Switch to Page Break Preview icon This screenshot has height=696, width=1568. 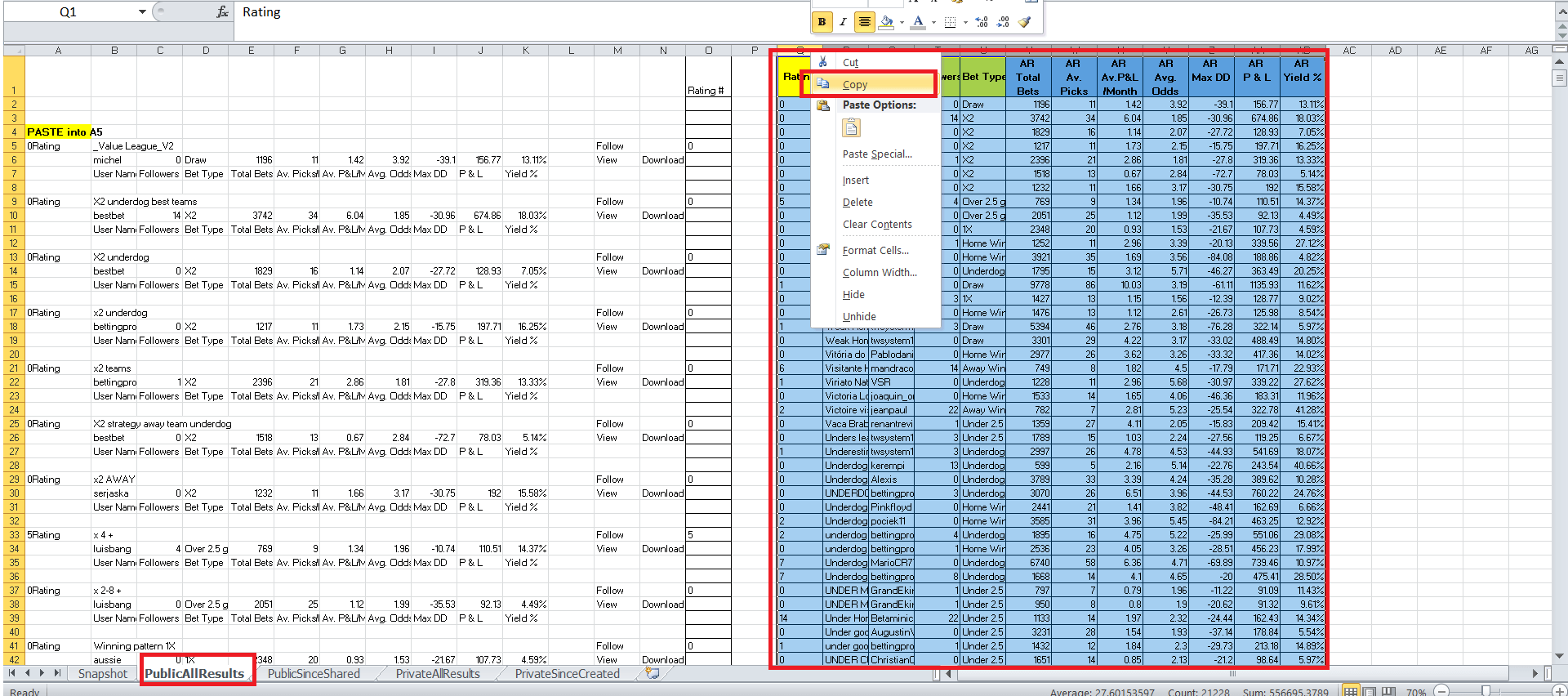click(1389, 692)
